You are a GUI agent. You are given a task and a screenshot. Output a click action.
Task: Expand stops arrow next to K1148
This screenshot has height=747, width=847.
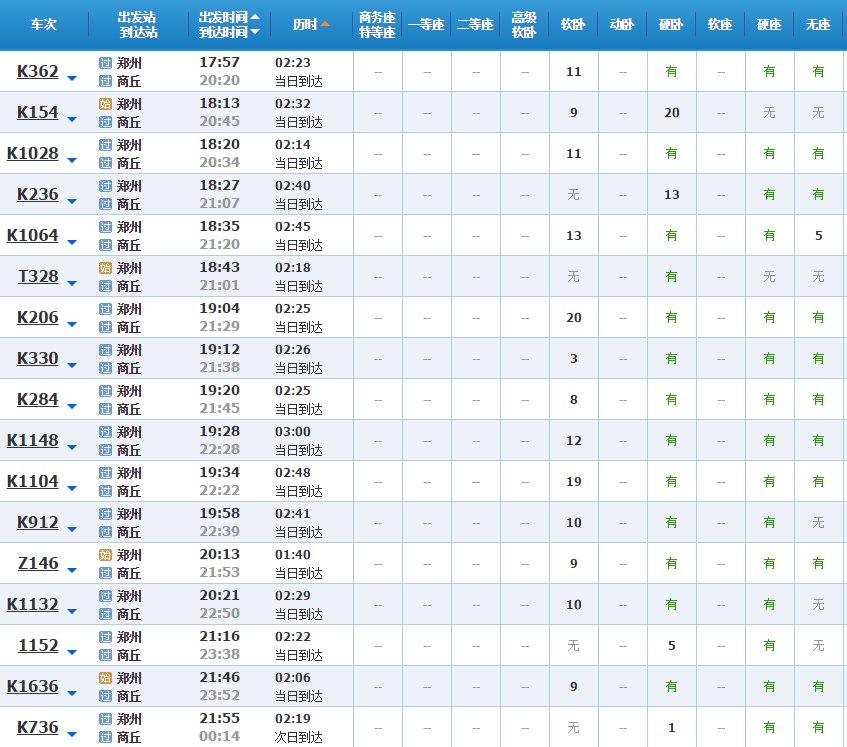click(72, 448)
